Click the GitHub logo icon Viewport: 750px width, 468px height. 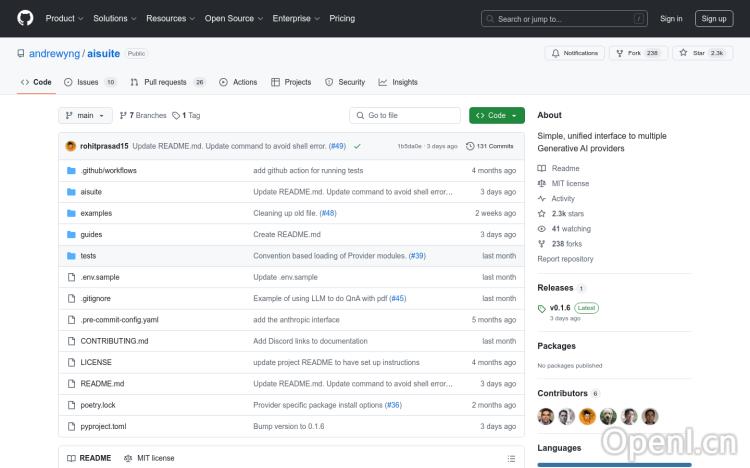pyautogui.click(x=24, y=18)
